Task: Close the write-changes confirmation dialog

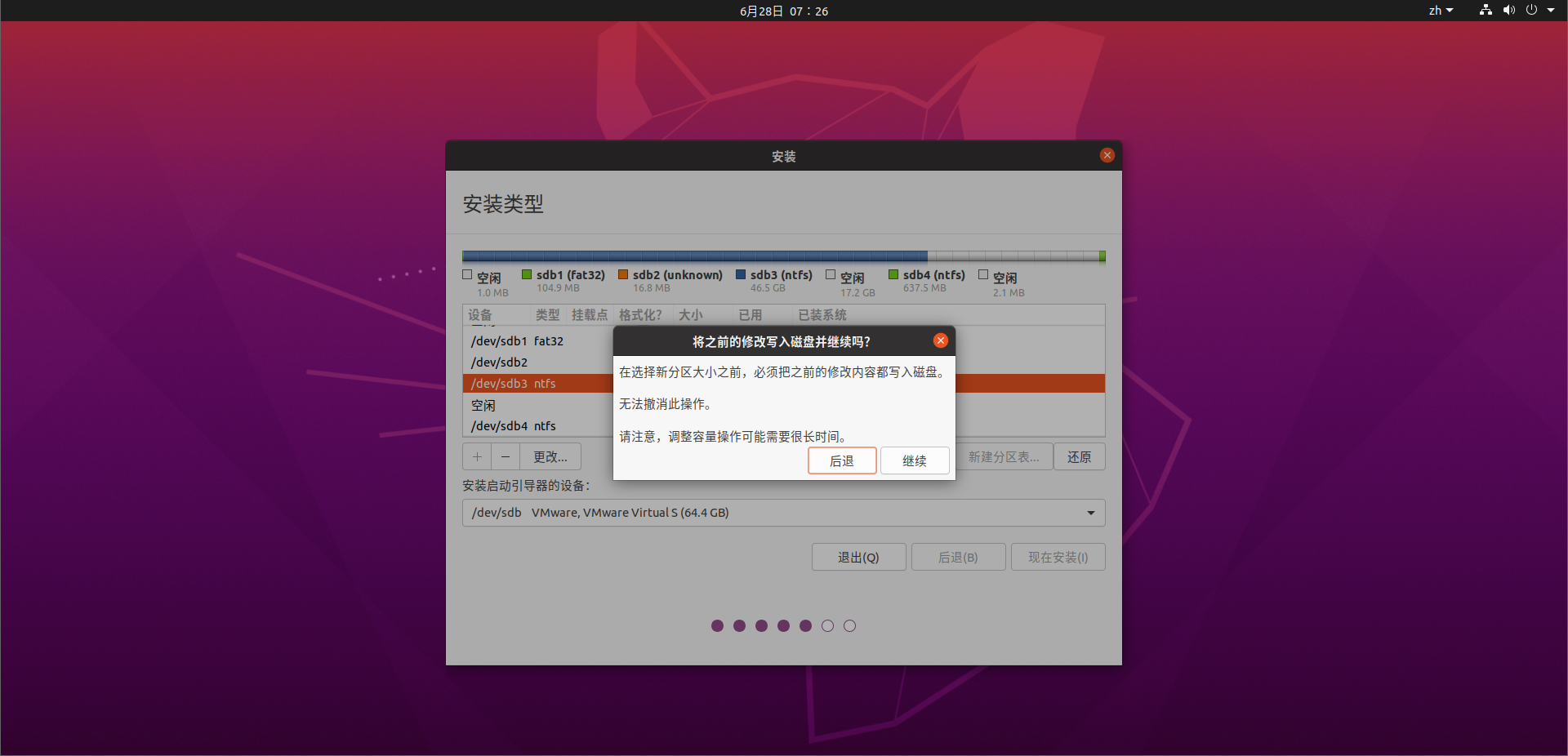Action: [x=941, y=340]
